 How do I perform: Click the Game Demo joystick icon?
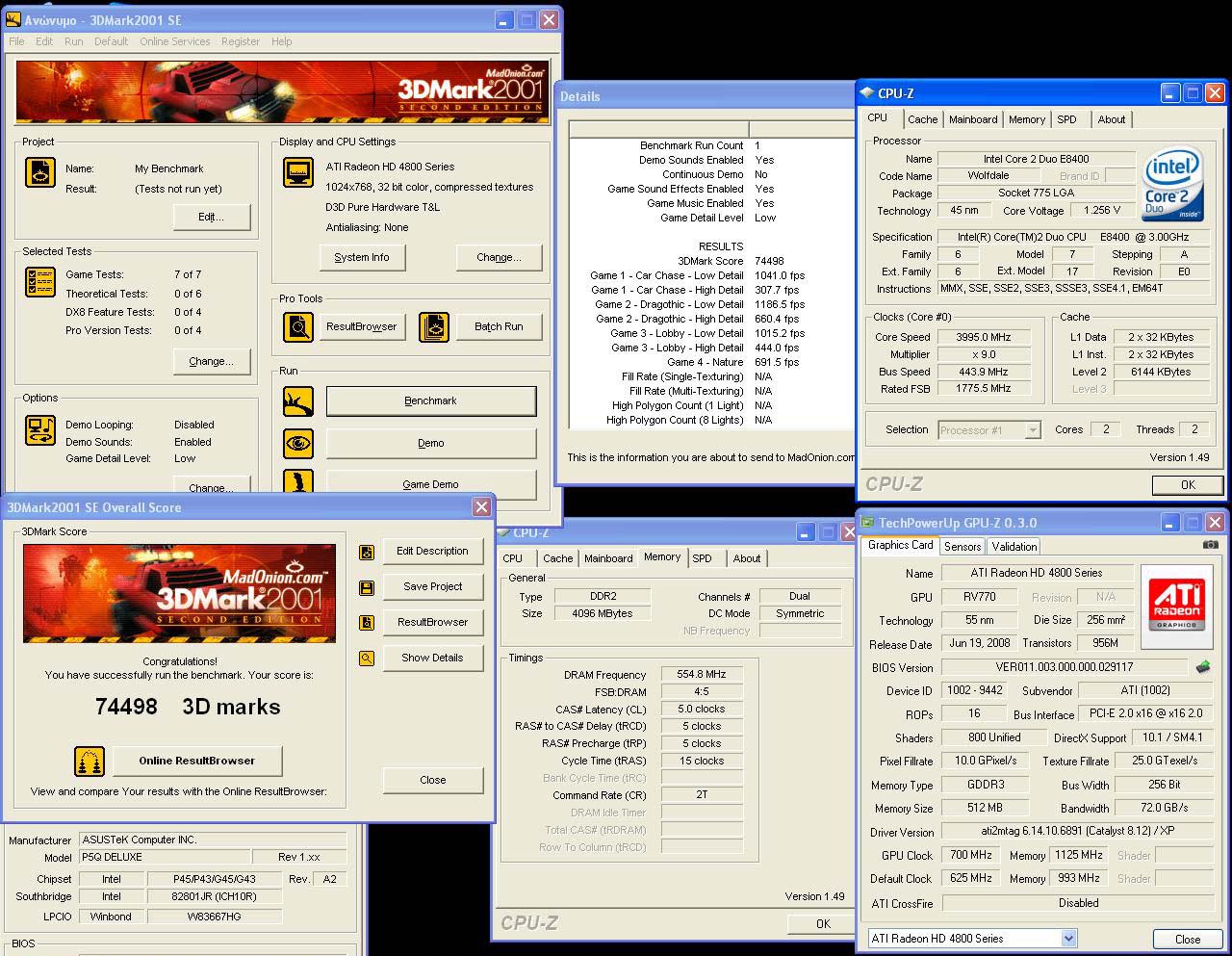coord(298,481)
